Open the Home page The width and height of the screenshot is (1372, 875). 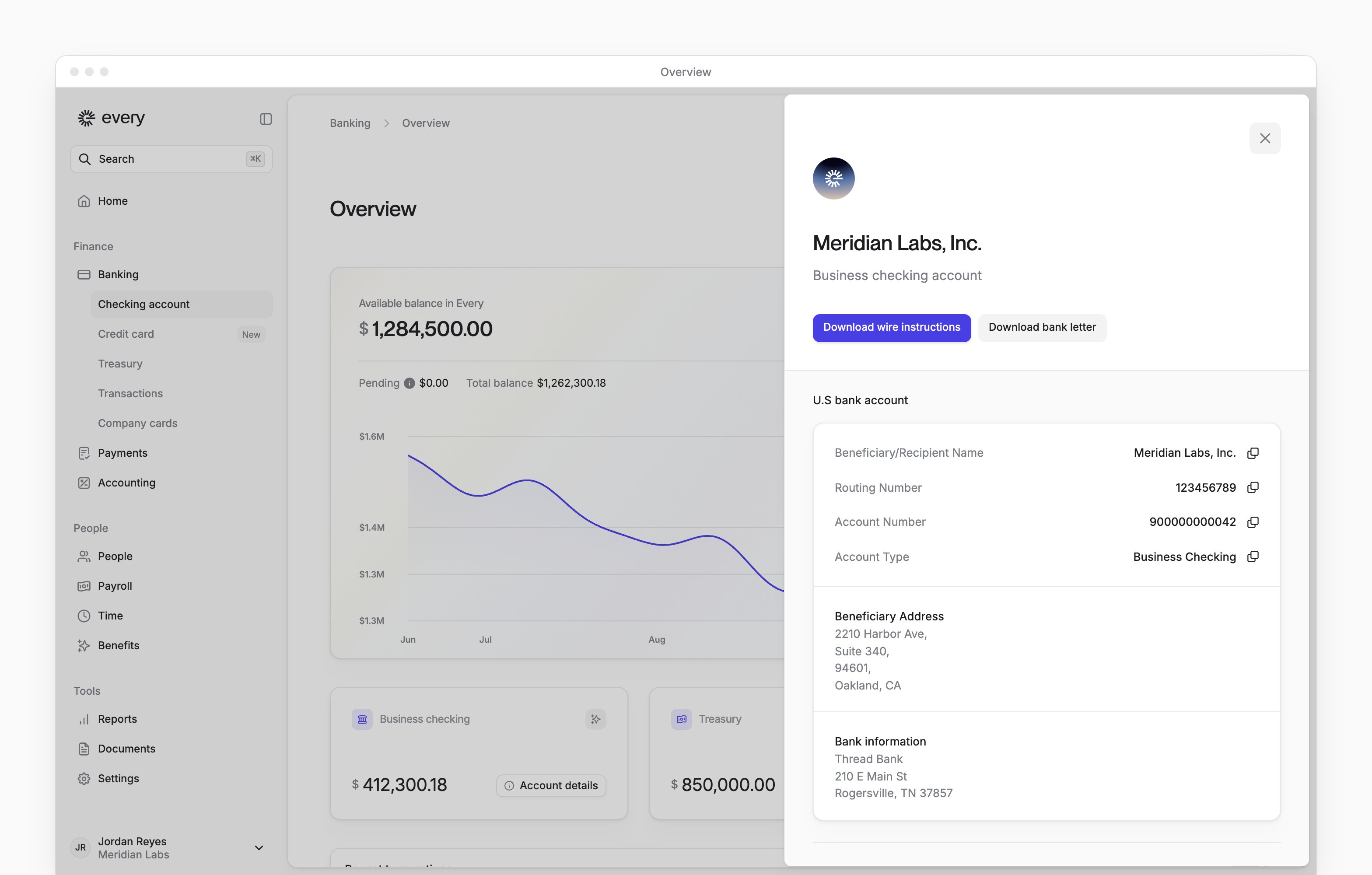171,201
